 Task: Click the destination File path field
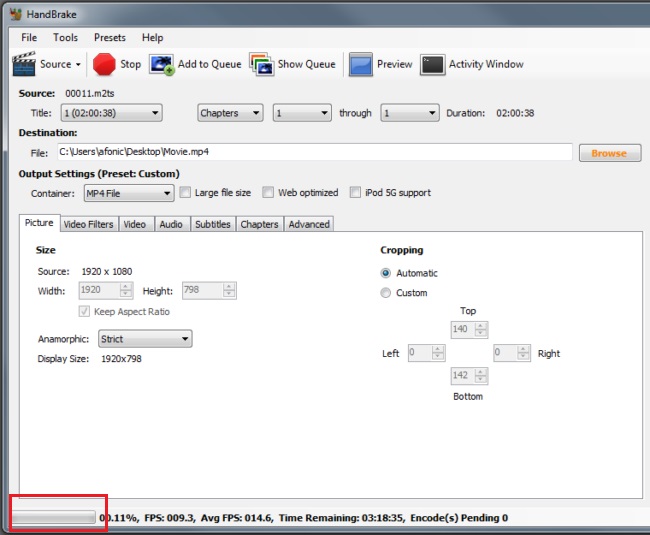314,152
